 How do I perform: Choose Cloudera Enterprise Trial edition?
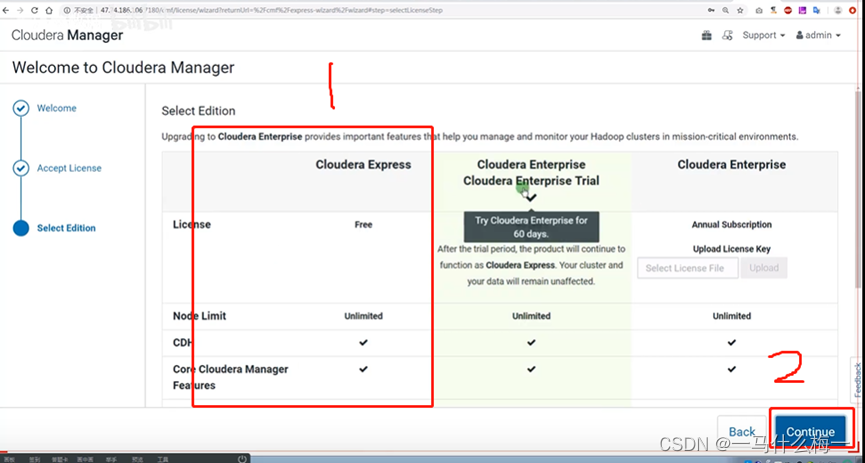tap(531, 181)
